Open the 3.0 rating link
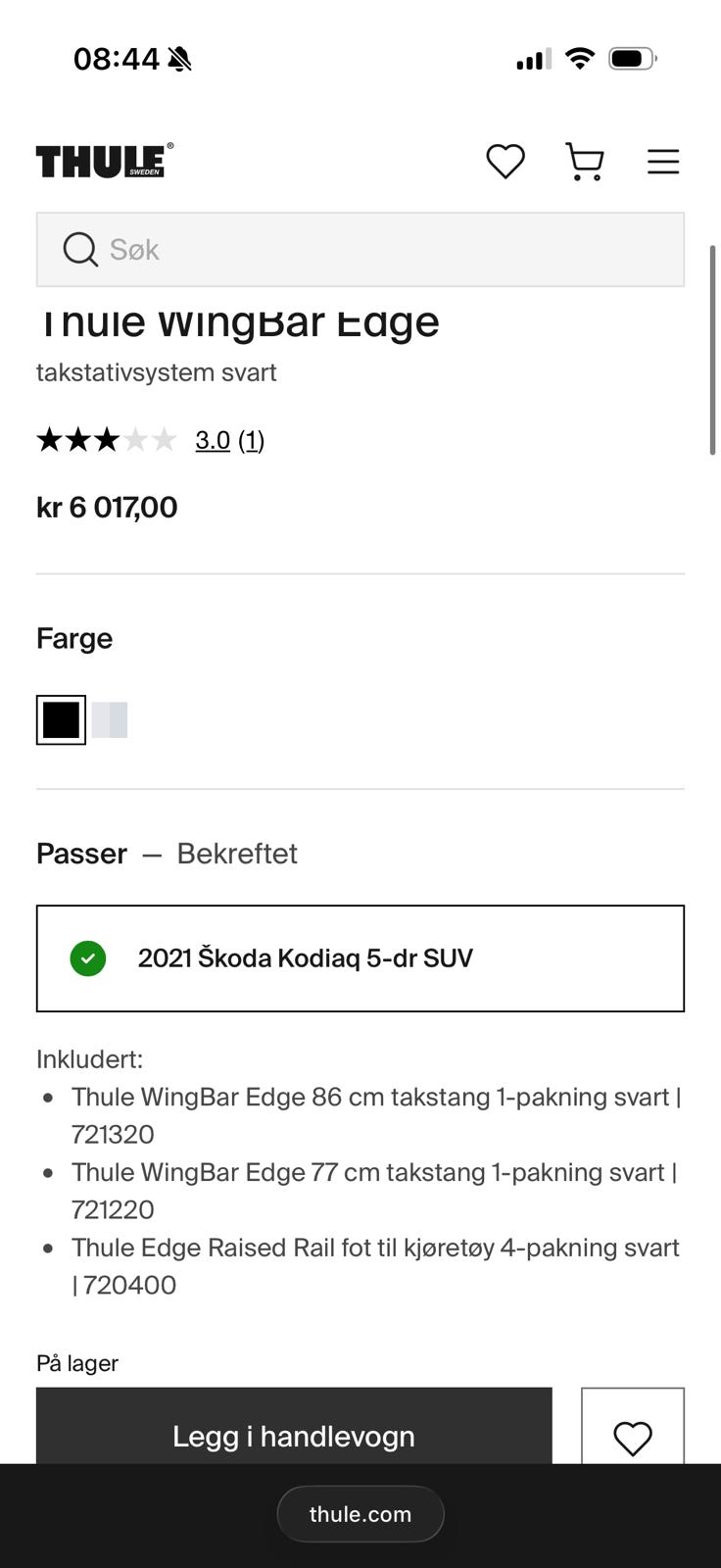This screenshot has width=721, height=1568. coord(213,440)
